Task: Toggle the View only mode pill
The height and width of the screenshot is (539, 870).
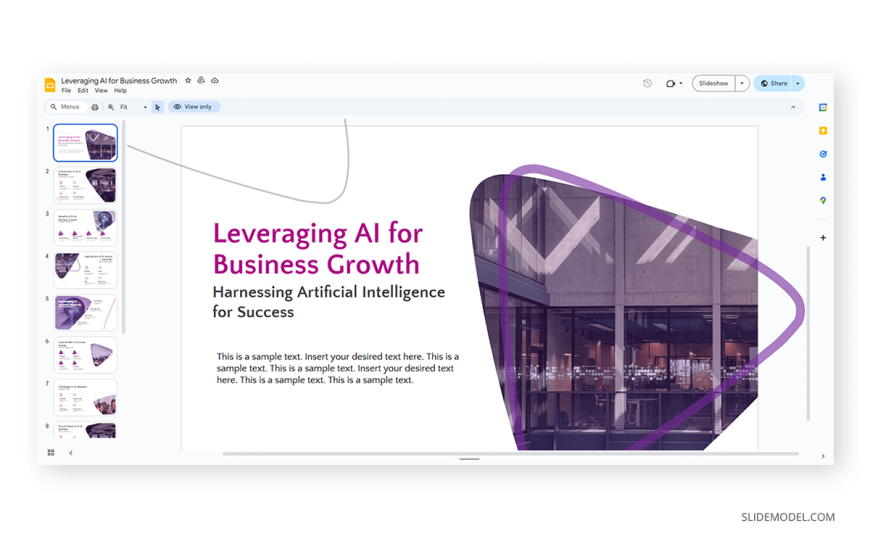Action: click(194, 107)
